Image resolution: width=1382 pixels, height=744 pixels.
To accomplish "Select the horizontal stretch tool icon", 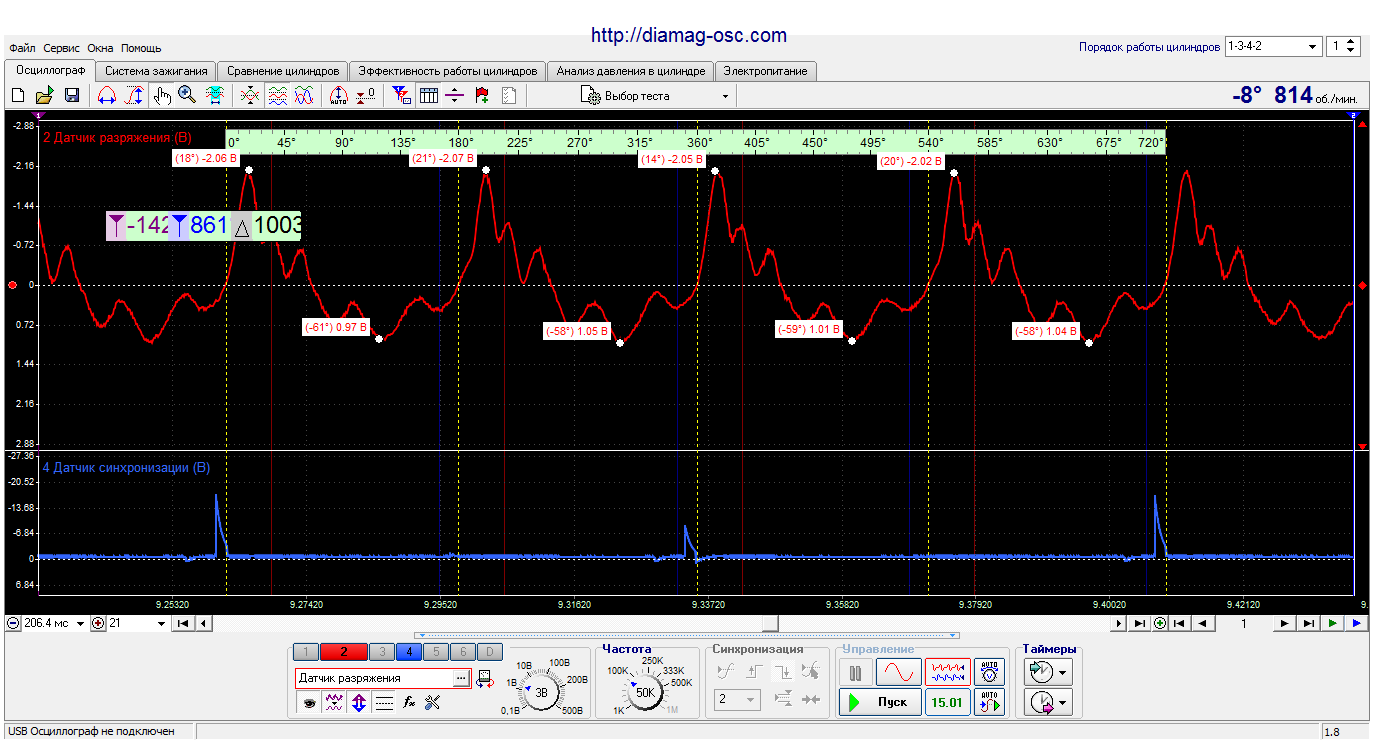I will (106, 96).
